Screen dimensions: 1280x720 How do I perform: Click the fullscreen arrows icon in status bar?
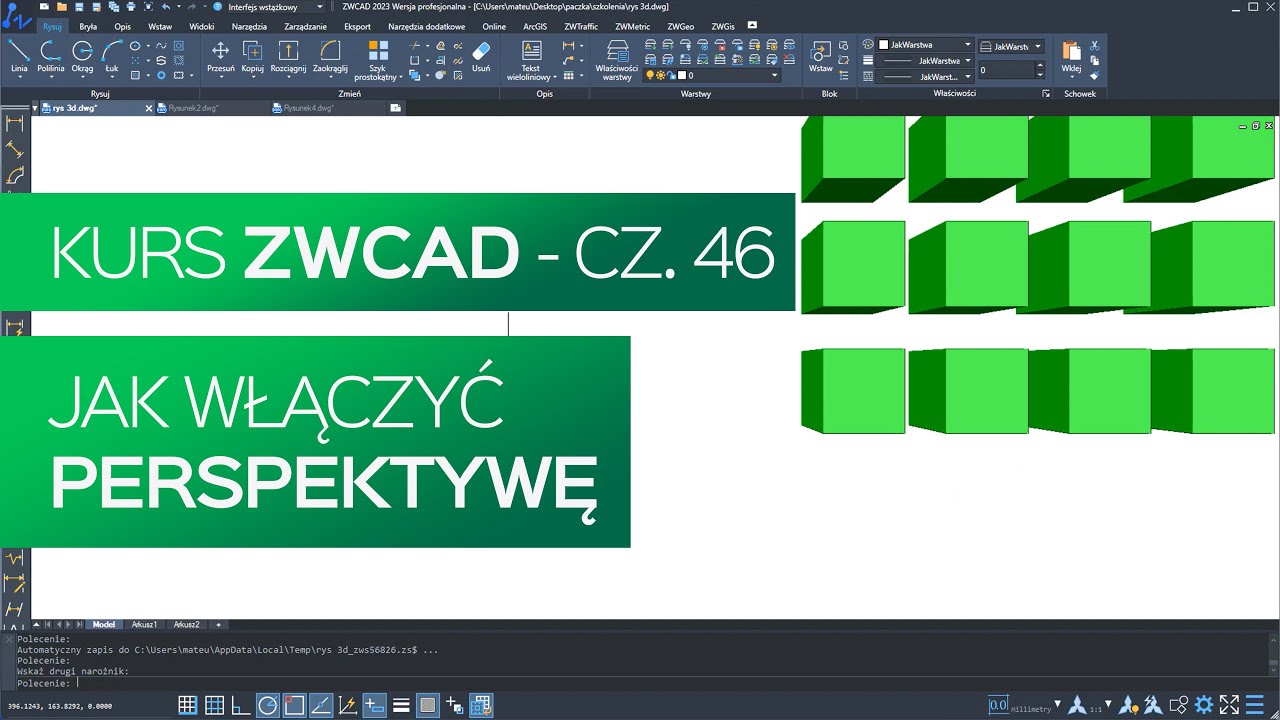tap(1229, 705)
